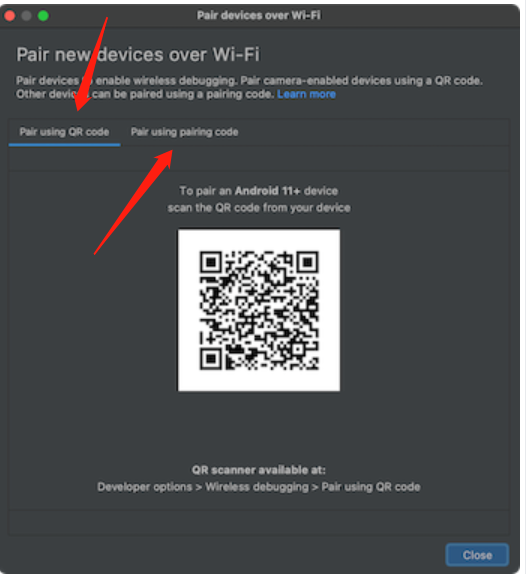Viewport: 527px width, 574px height.
Task: Click the QR scanner available at label
Action: 259,470
